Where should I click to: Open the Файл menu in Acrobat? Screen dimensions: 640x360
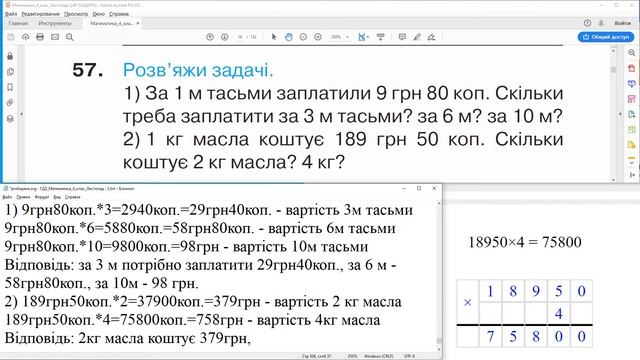click(11, 14)
